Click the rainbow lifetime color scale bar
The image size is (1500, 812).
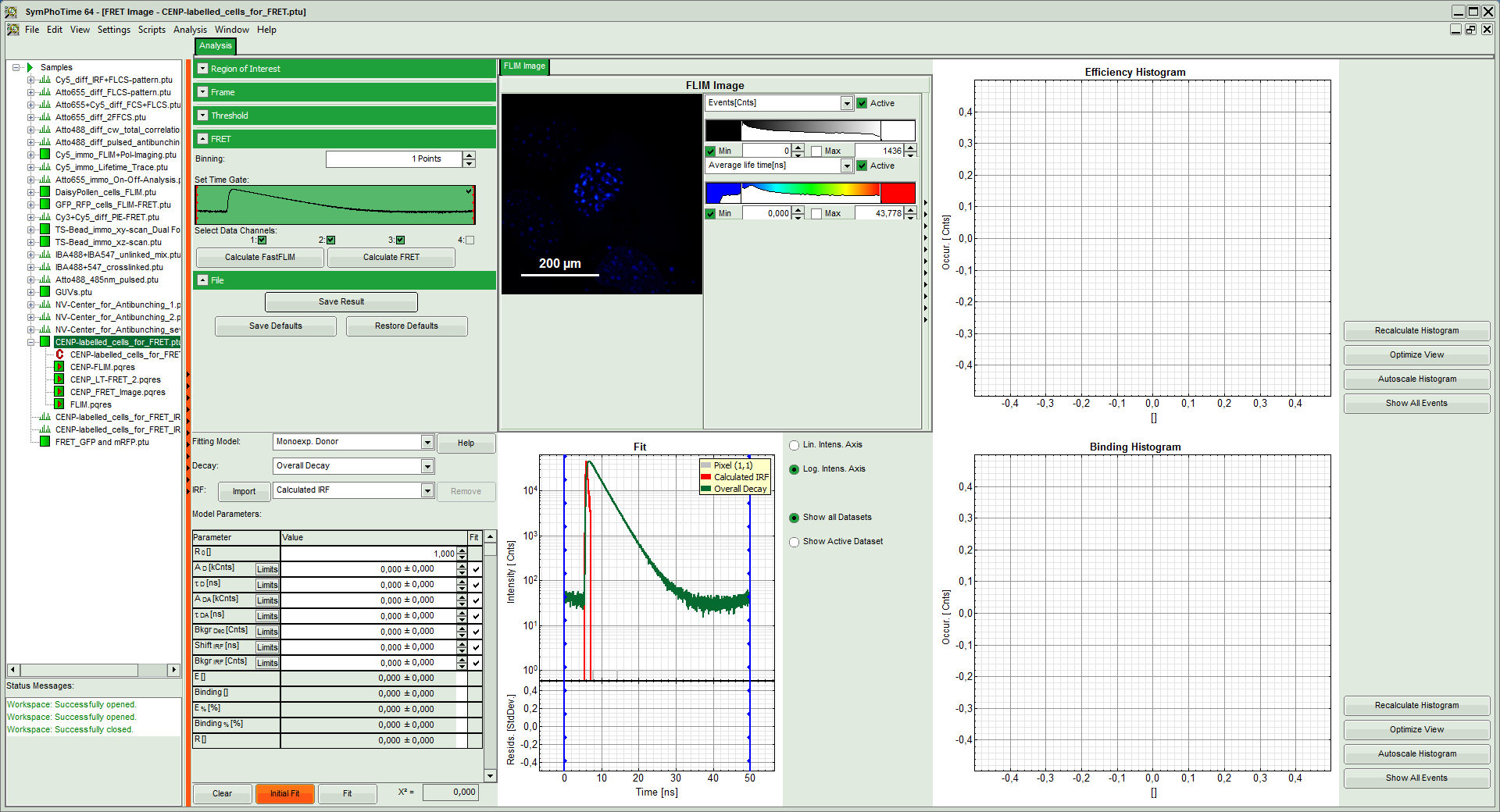810,193
